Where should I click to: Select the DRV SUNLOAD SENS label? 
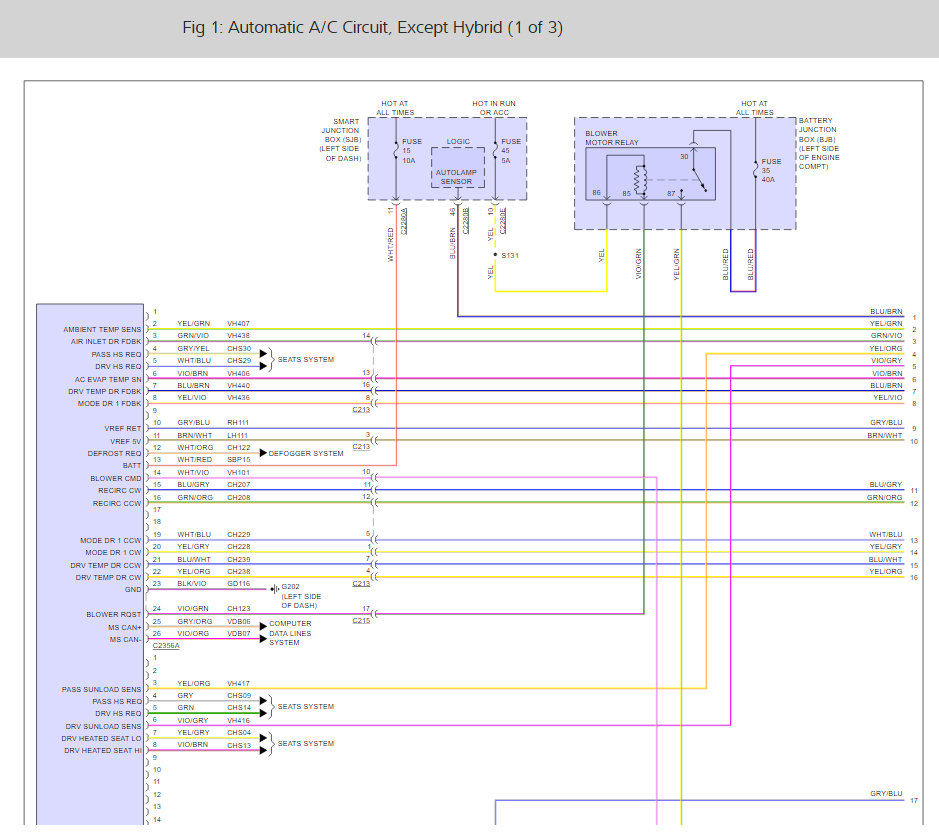(104, 726)
